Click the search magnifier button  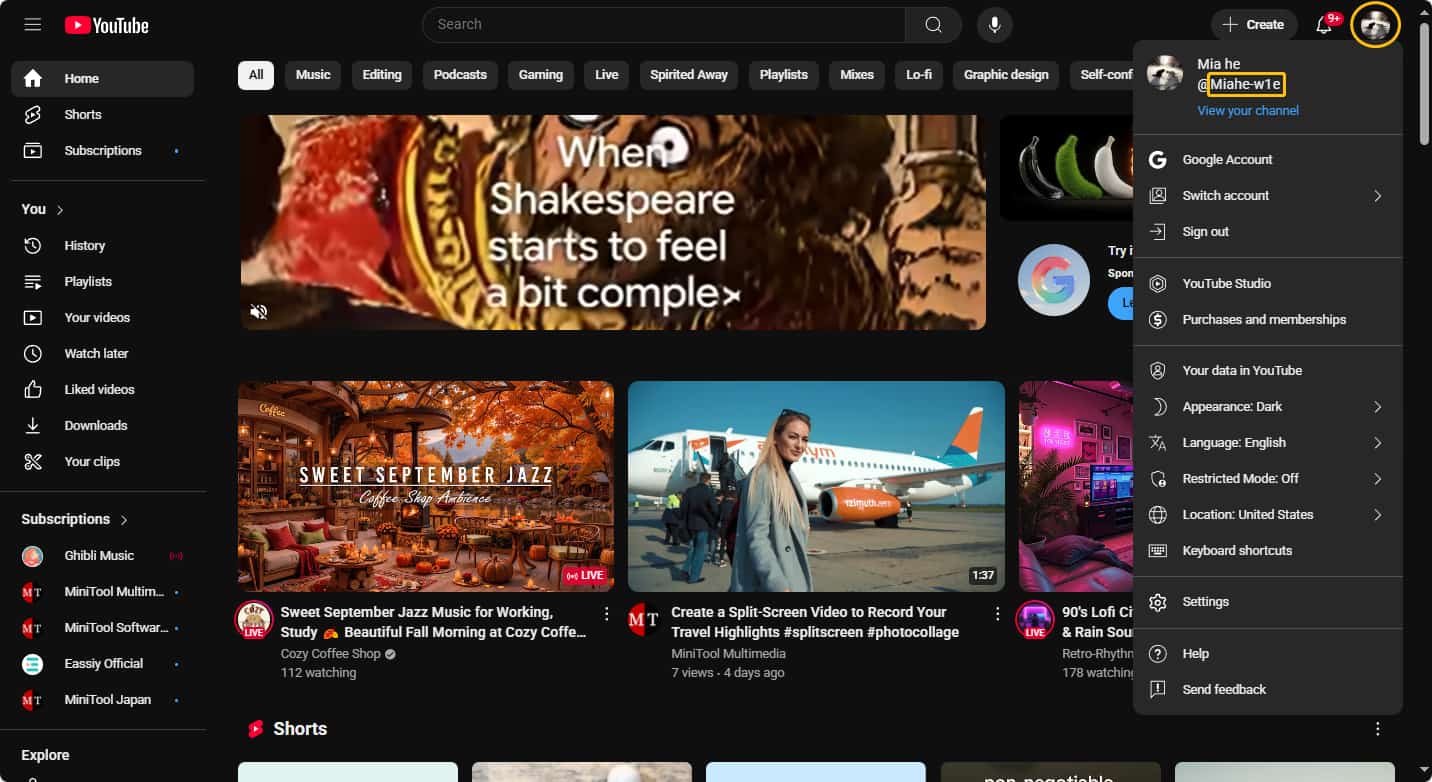[x=933, y=25]
